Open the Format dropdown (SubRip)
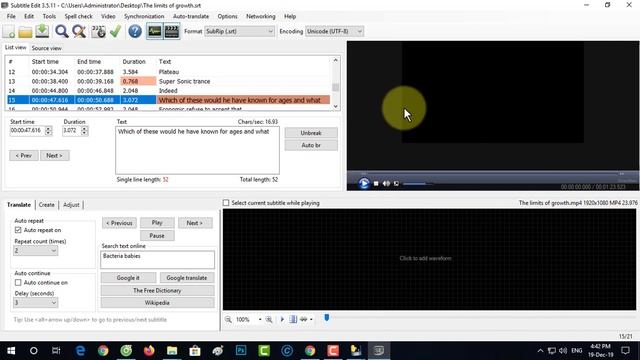This screenshot has height=360, width=640. [239, 31]
